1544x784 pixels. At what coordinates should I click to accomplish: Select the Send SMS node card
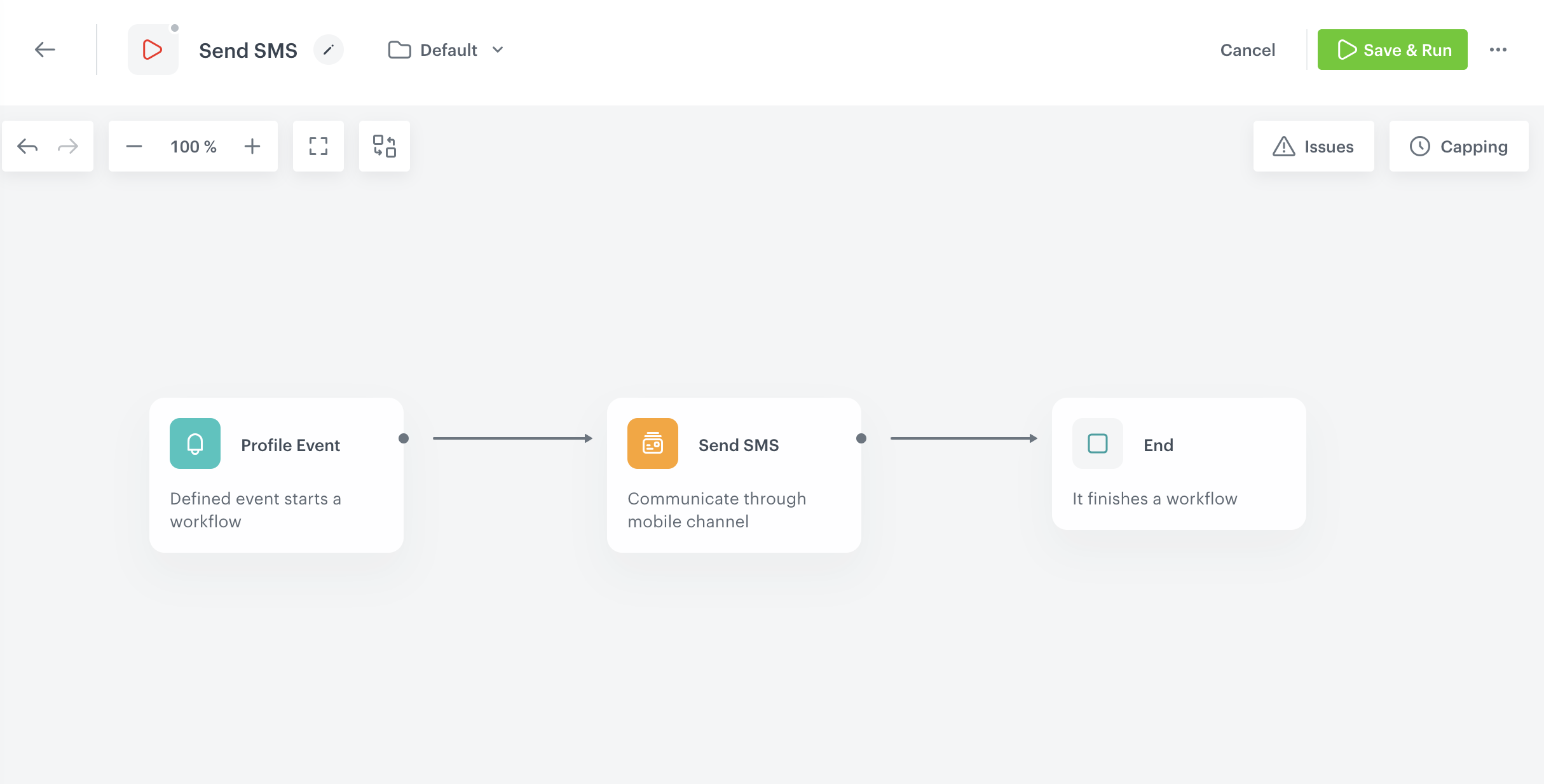(x=734, y=475)
